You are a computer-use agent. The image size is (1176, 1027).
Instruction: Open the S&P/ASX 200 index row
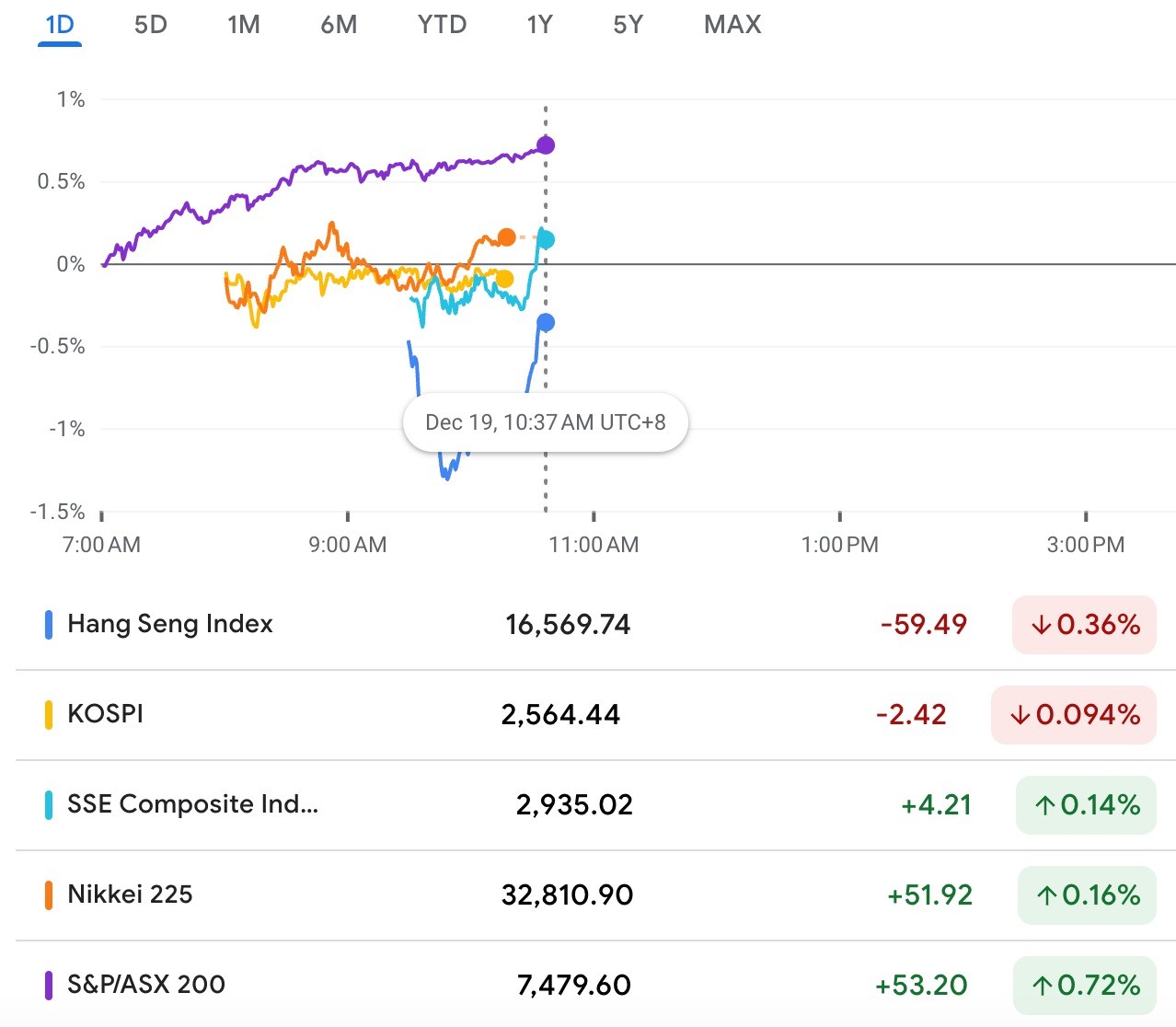pos(595,985)
